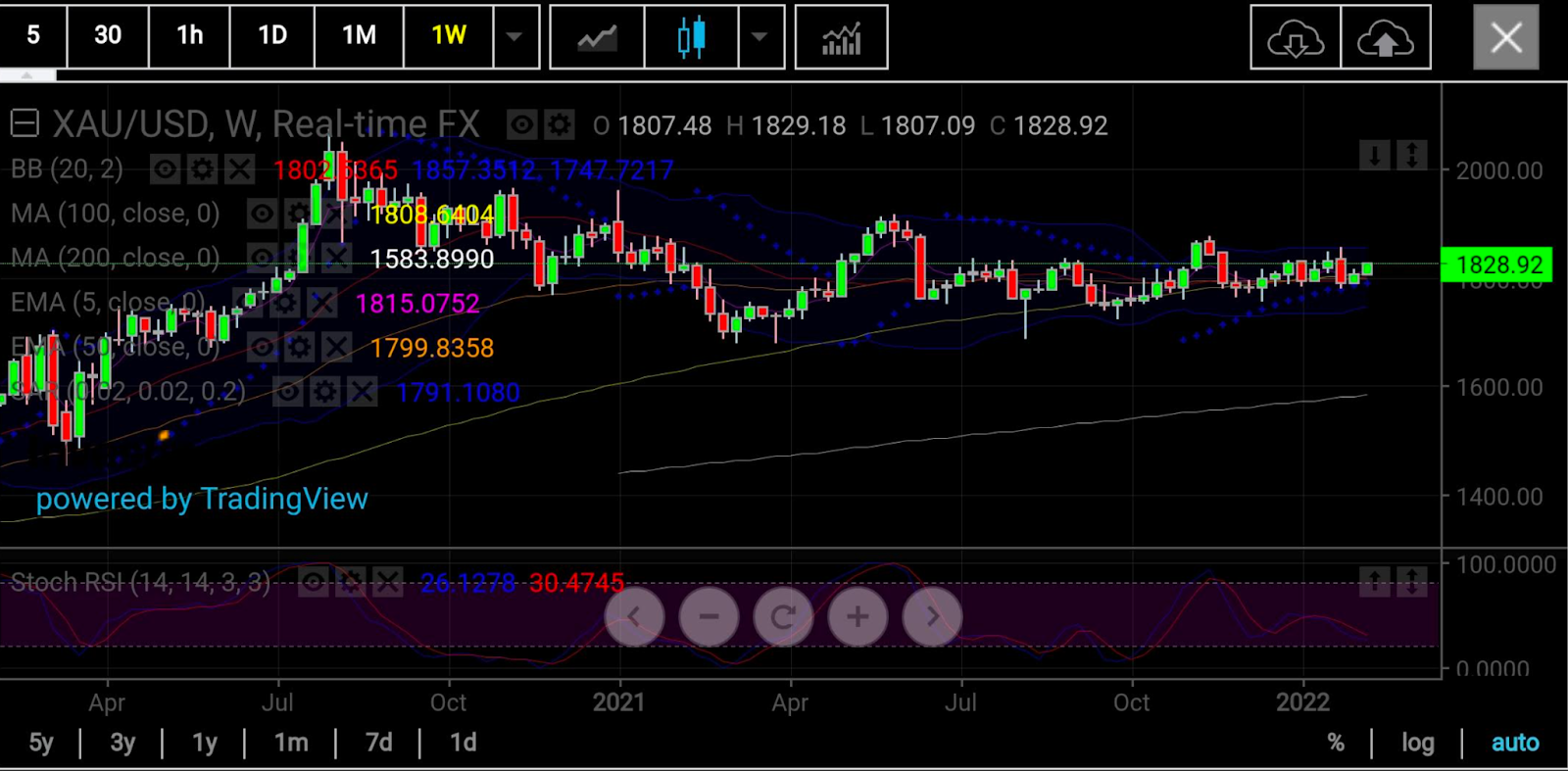Open the indicators panel icon
This screenshot has width=1568, height=771.
[841, 37]
